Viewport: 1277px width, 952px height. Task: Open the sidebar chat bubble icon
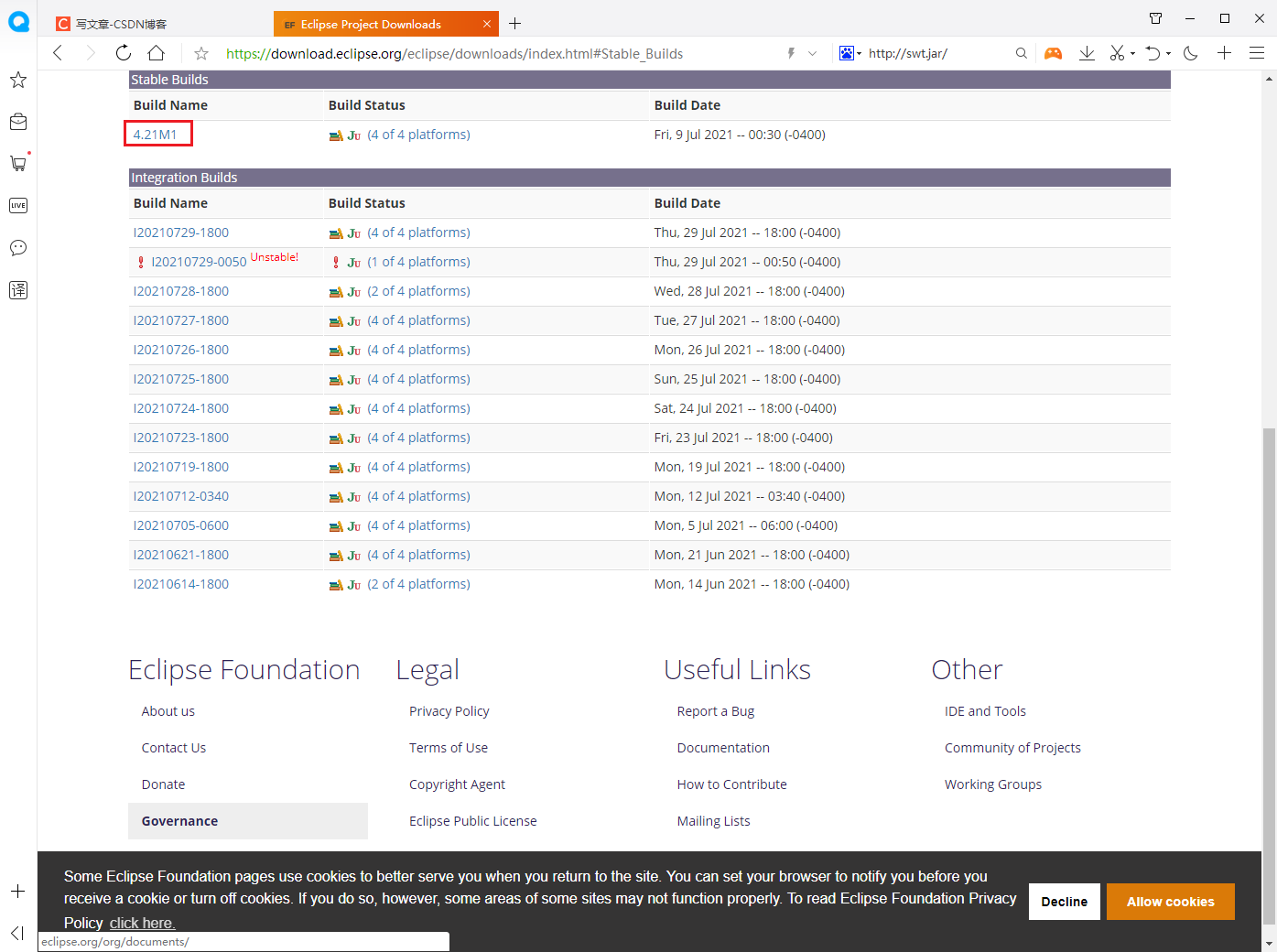click(x=18, y=247)
